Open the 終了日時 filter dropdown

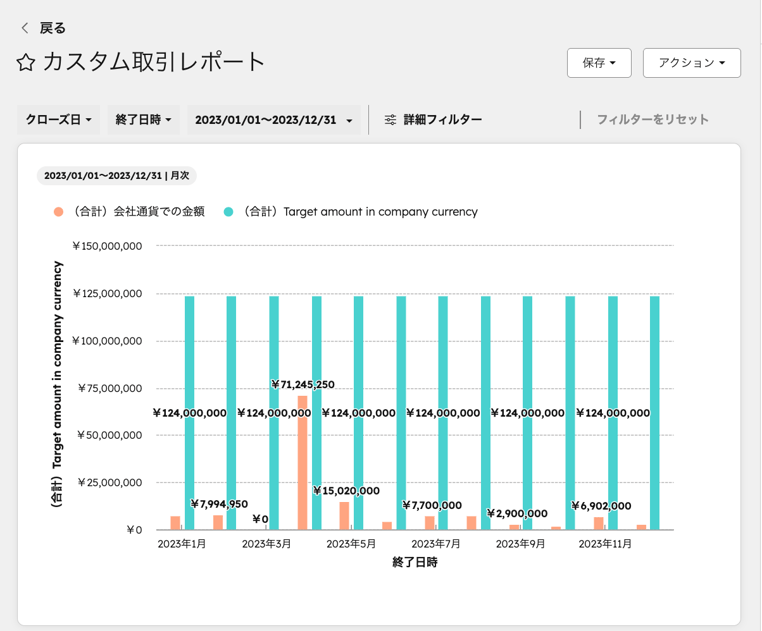point(143,120)
